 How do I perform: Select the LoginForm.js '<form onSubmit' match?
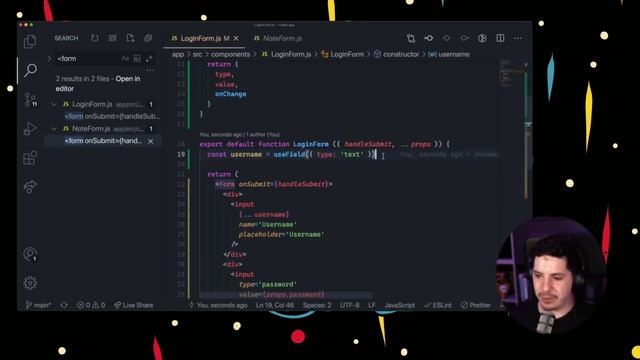coord(112,116)
